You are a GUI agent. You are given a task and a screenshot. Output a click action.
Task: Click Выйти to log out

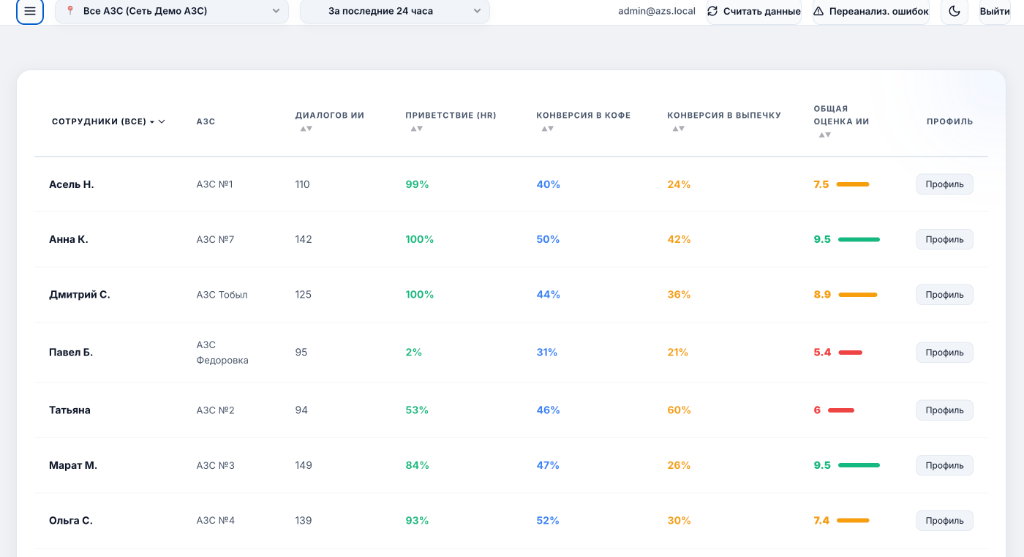pos(995,11)
